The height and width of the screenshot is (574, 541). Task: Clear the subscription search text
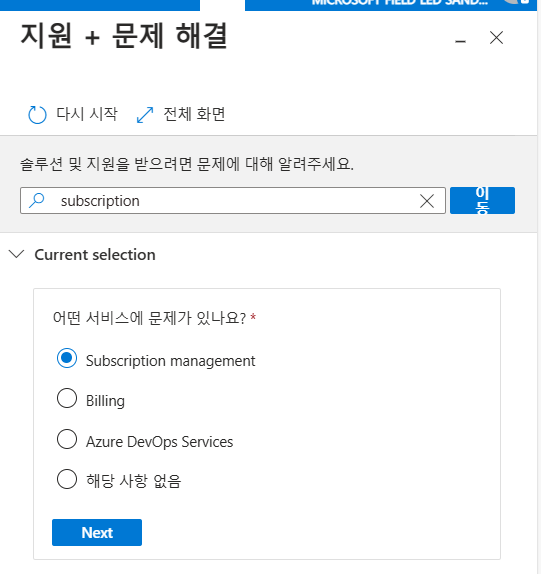427,201
